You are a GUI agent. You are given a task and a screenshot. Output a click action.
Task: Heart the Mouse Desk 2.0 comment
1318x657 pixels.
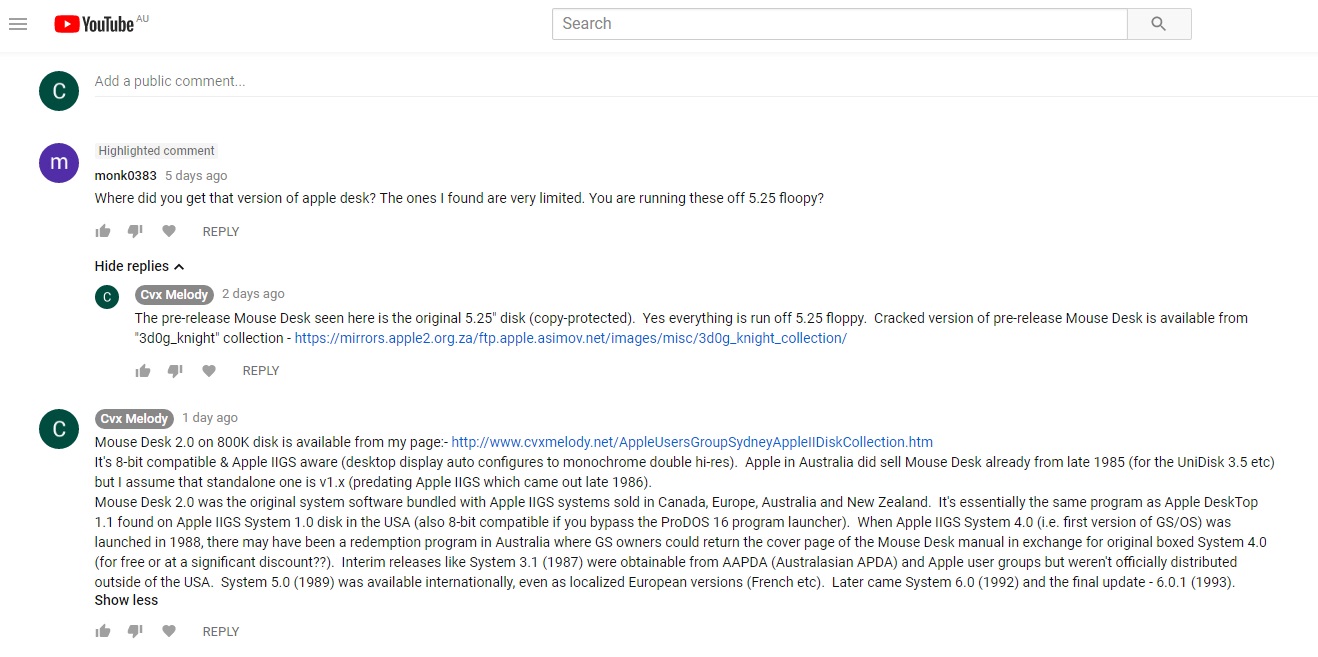[169, 631]
